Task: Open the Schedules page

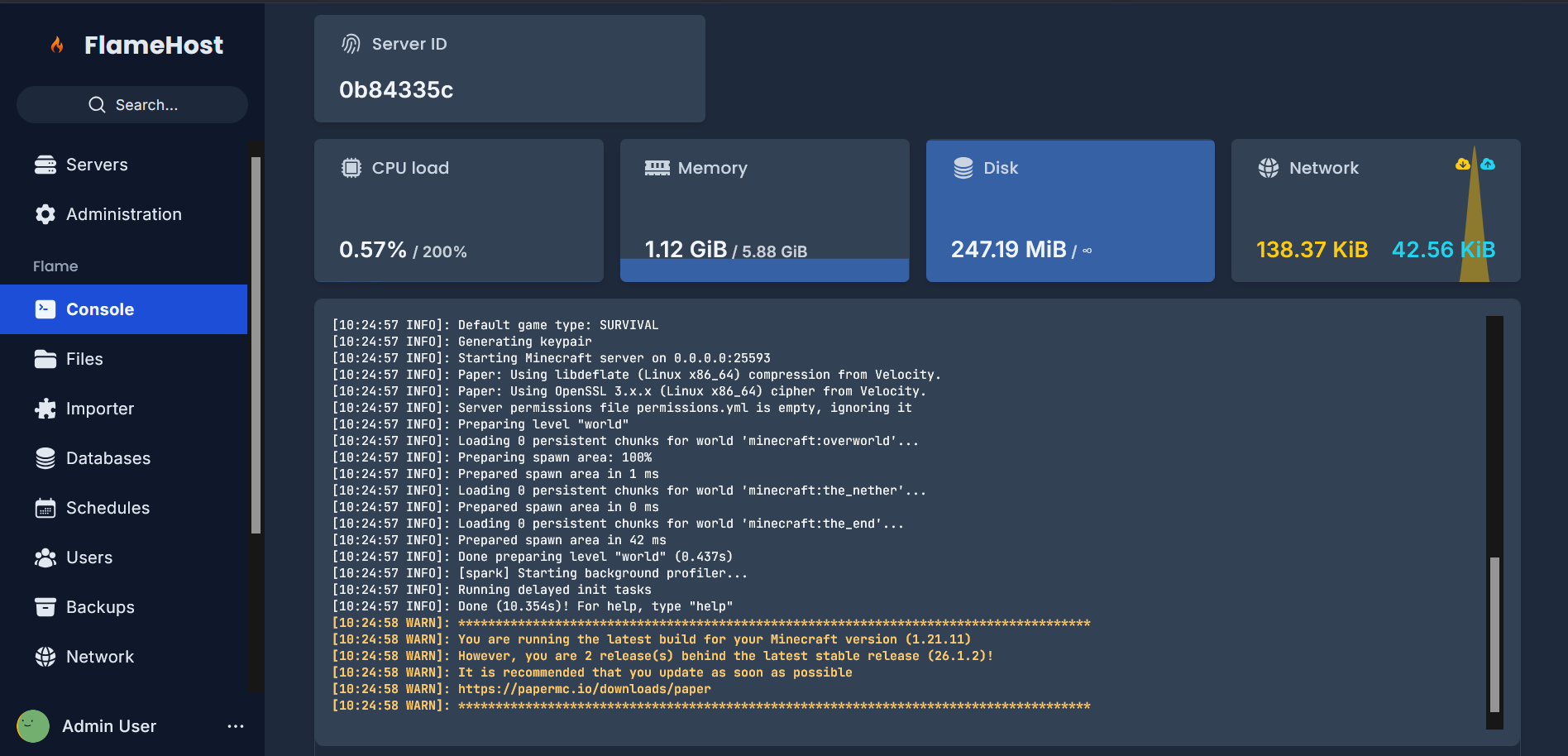Action: 124,508
